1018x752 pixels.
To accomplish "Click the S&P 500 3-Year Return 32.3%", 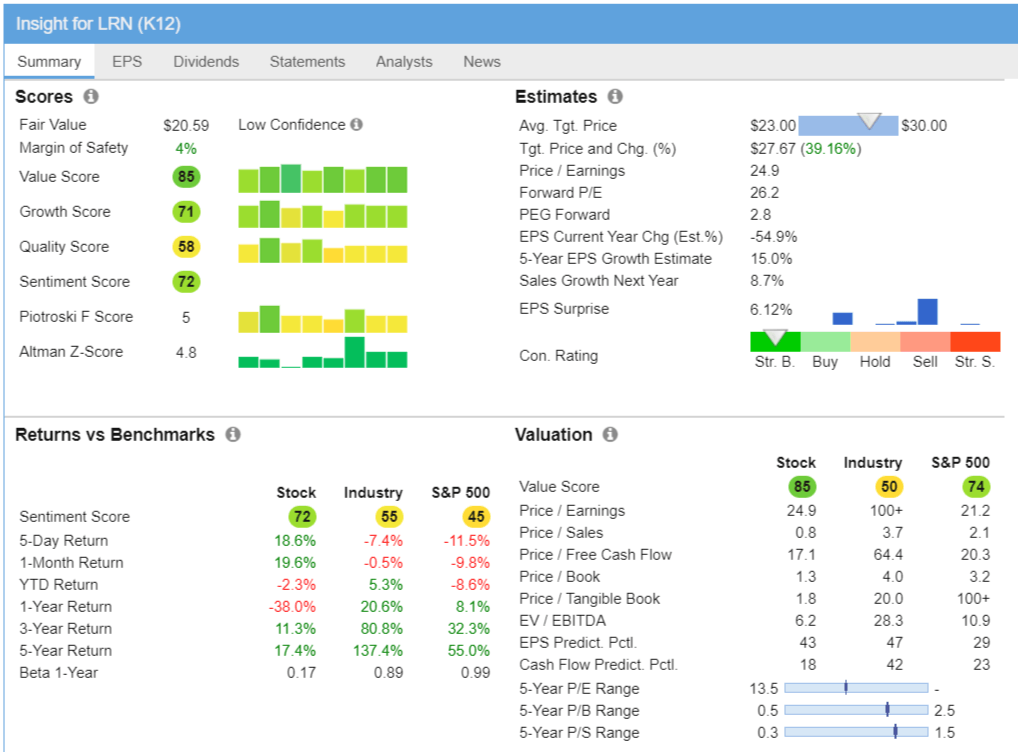I will [x=469, y=629].
